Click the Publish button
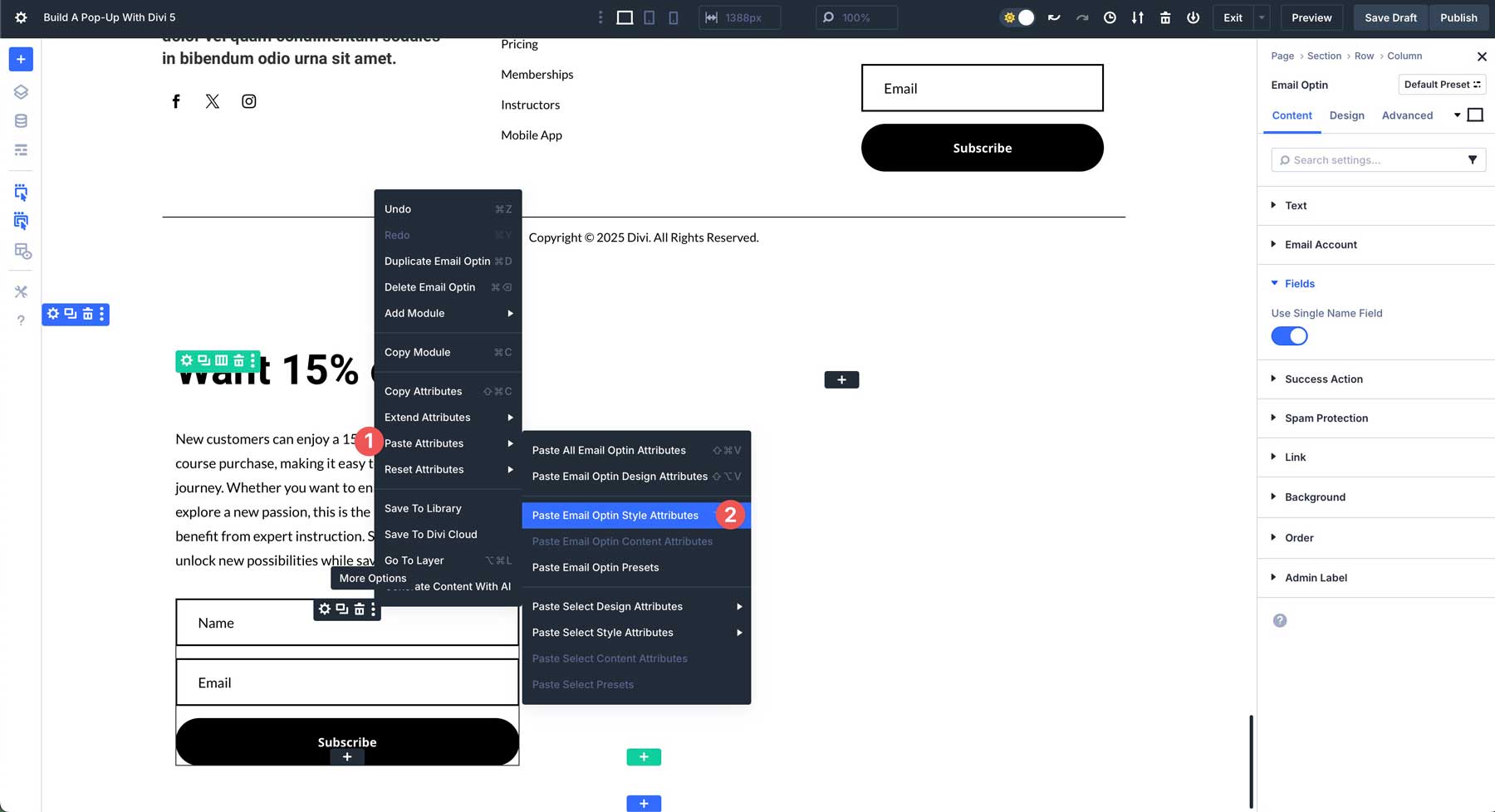Image resolution: width=1495 pixels, height=812 pixels. [x=1458, y=17]
